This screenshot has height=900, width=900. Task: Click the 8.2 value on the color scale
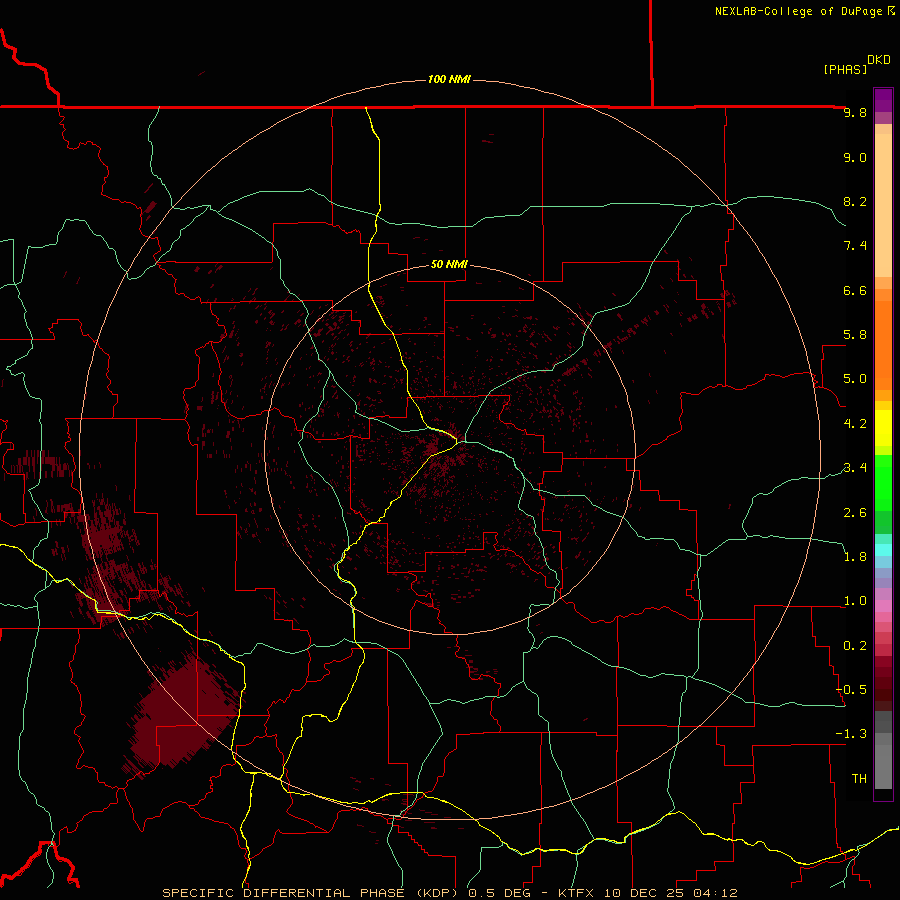[855, 201]
